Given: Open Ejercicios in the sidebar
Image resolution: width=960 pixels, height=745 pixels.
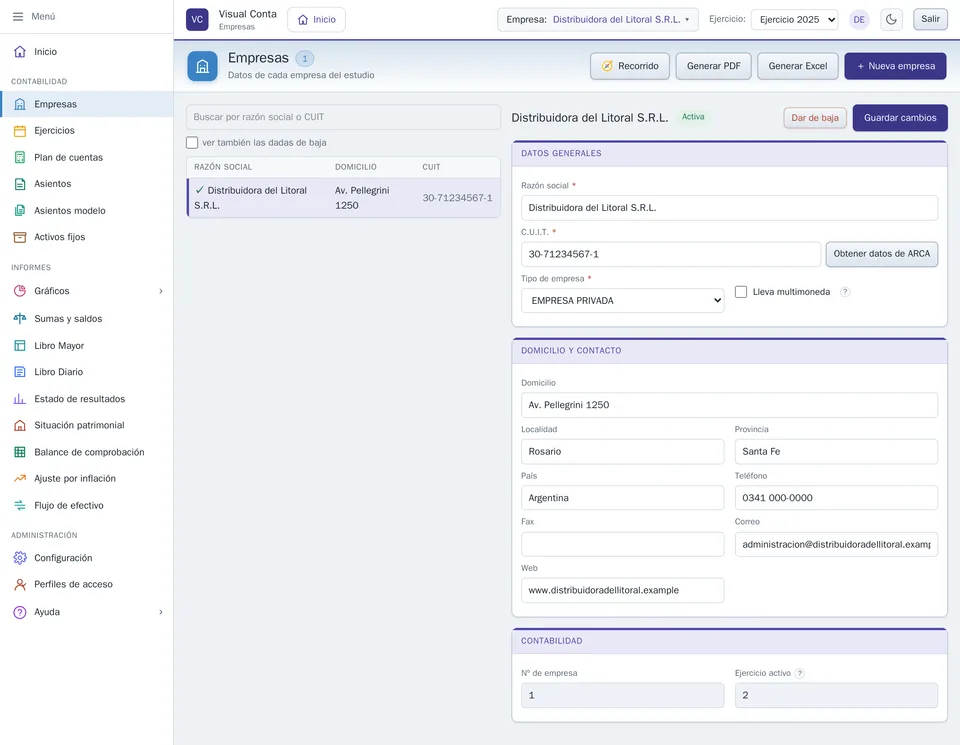Looking at the screenshot, I should (x=86, y=130).
